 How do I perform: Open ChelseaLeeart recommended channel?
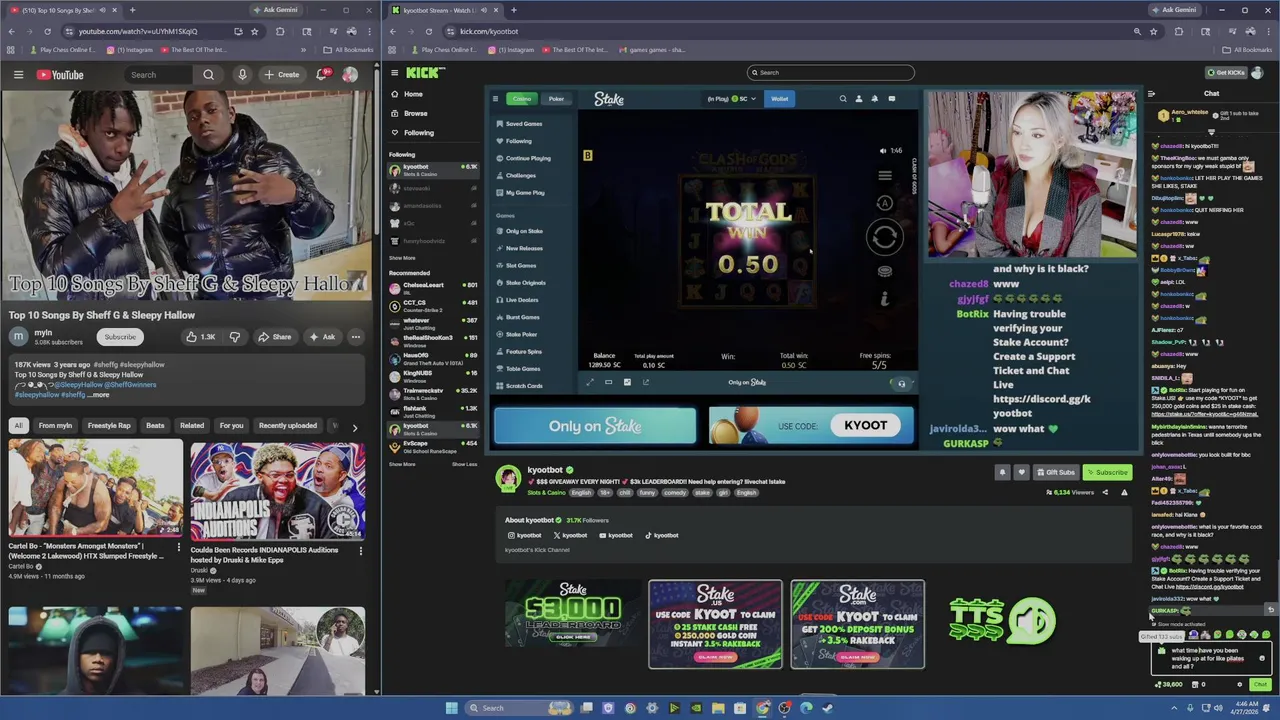coord(434,288)
